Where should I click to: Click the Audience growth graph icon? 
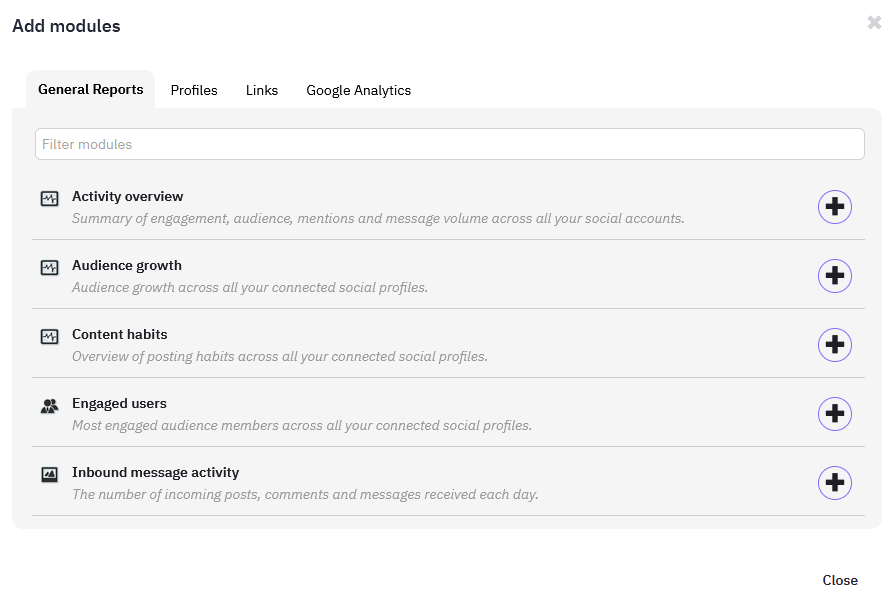[49, 267]
